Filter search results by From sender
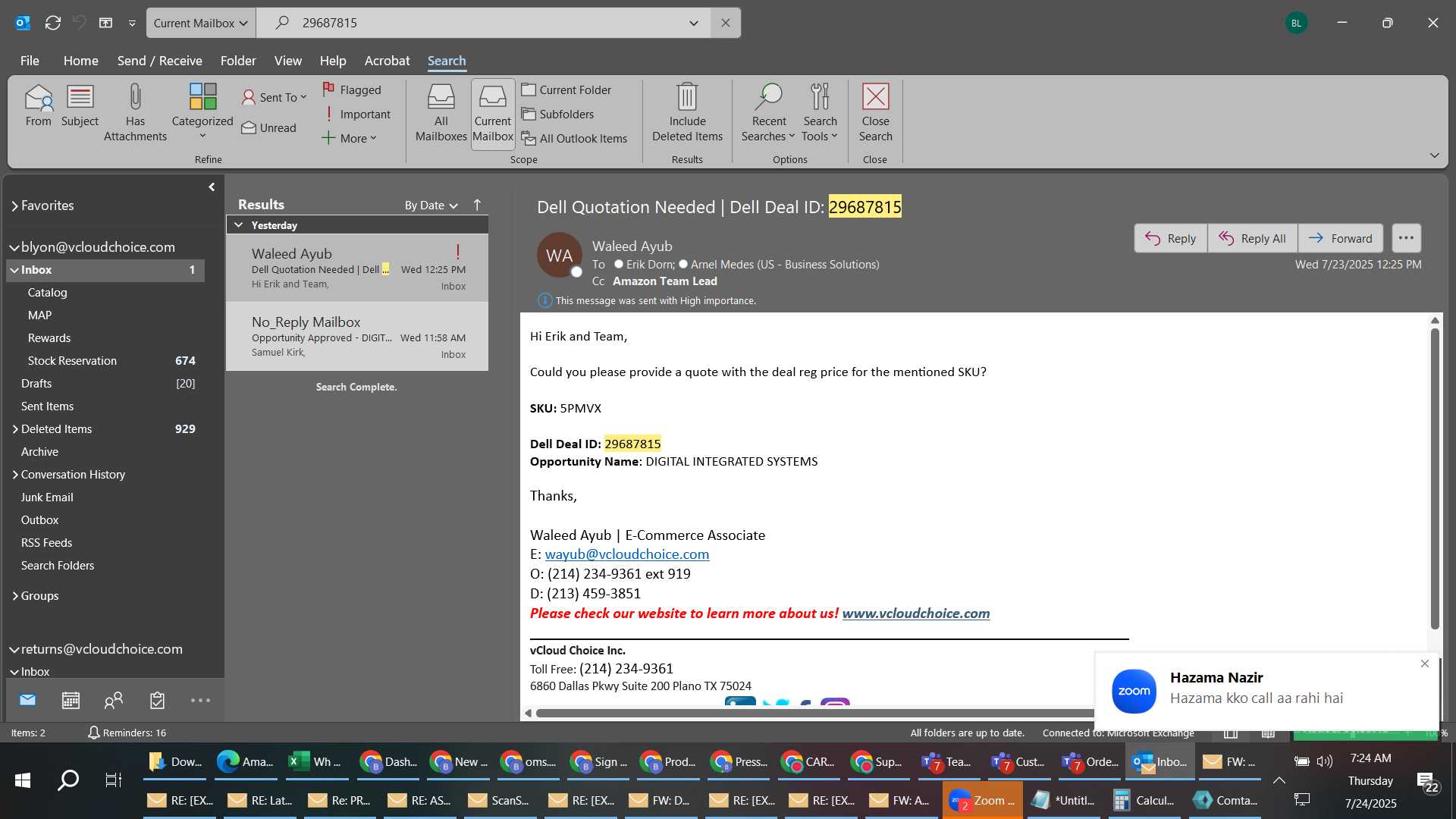 click(38, 105)
